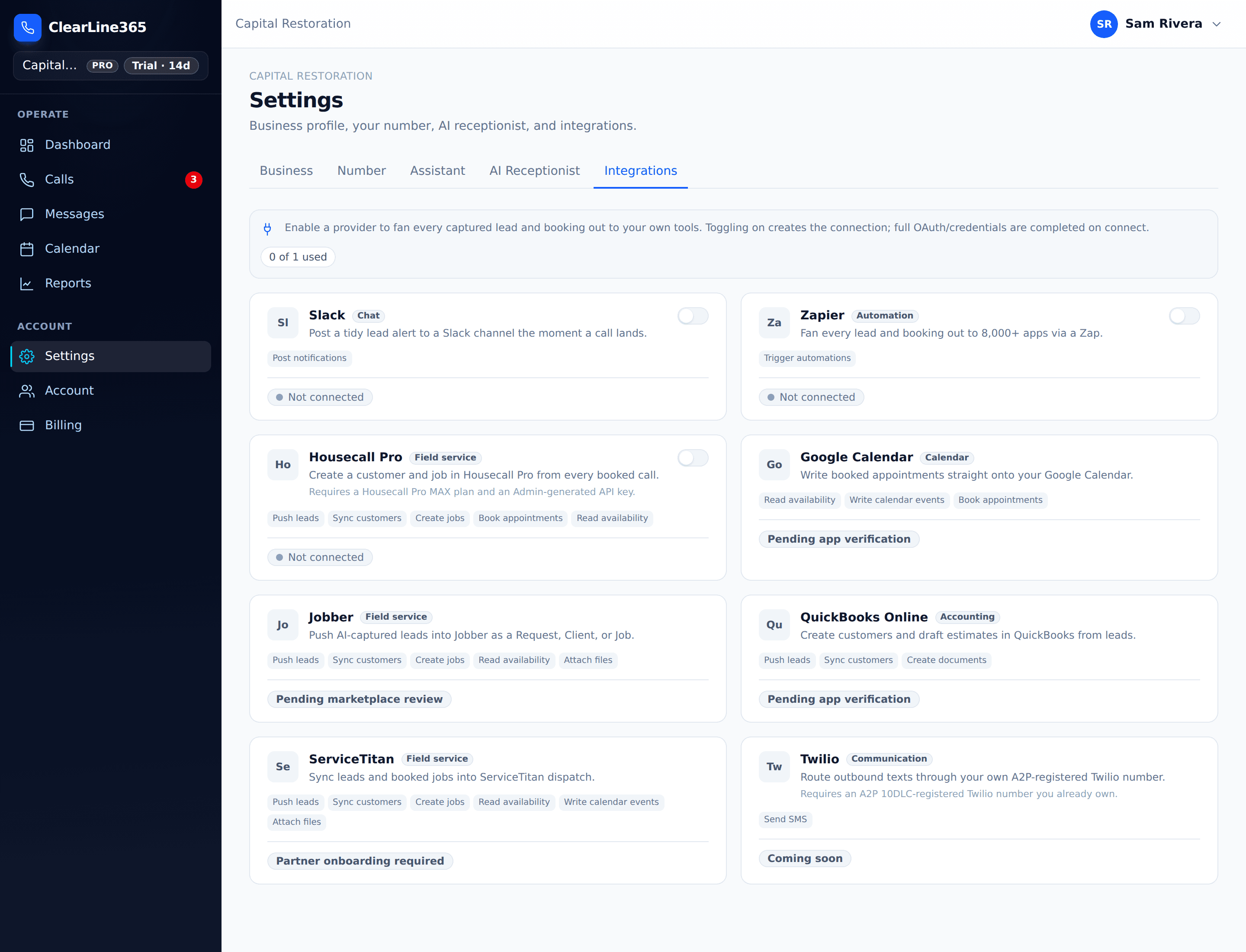
Task: Open the AI Receptionist tab
Action: point(534,170)
